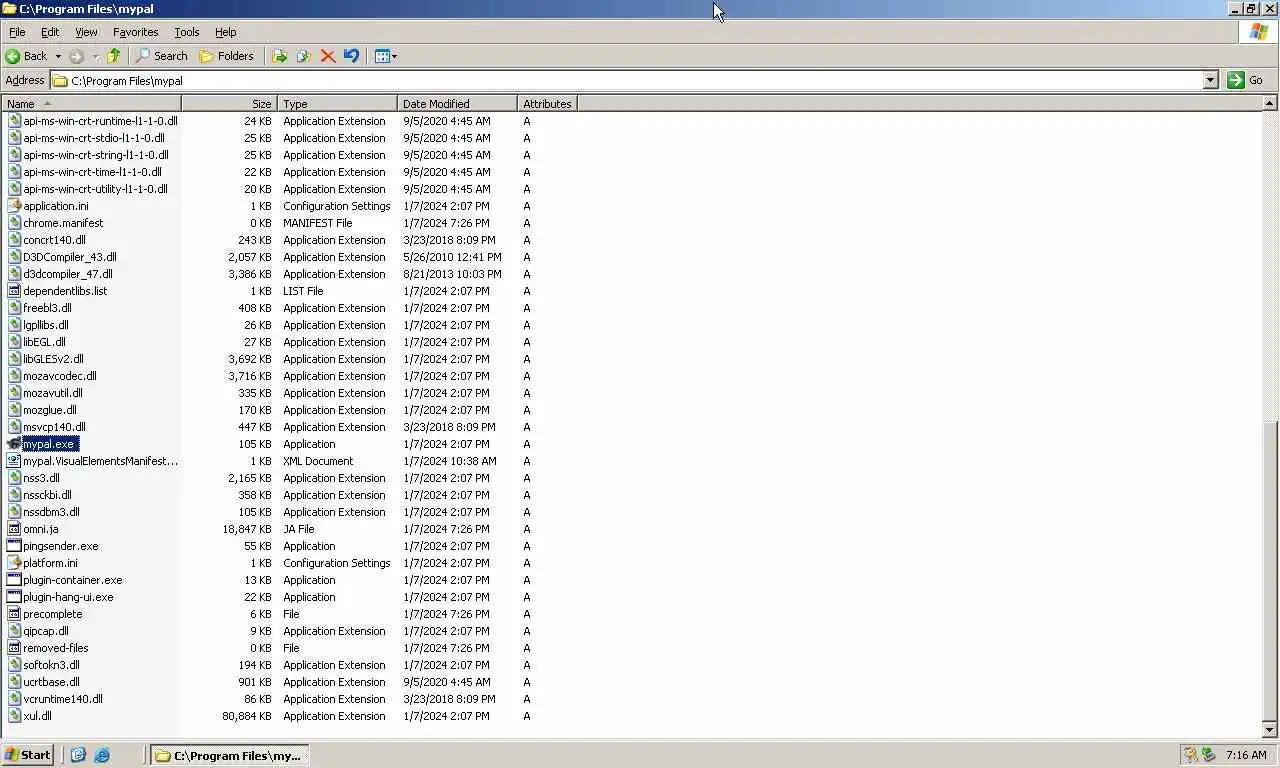1280x768 pixels.
Task: Click the Undo toolbar icon
Action: pyautogui.click(x=351, y=56)
